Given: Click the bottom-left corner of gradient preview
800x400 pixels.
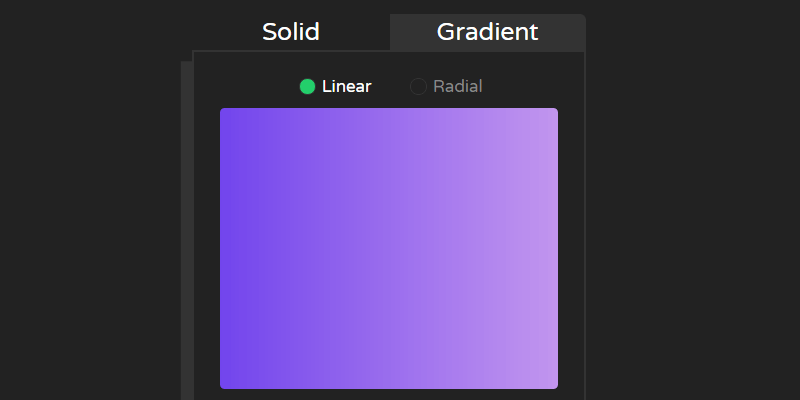Looking at the screenshot, I should point(224,385).
